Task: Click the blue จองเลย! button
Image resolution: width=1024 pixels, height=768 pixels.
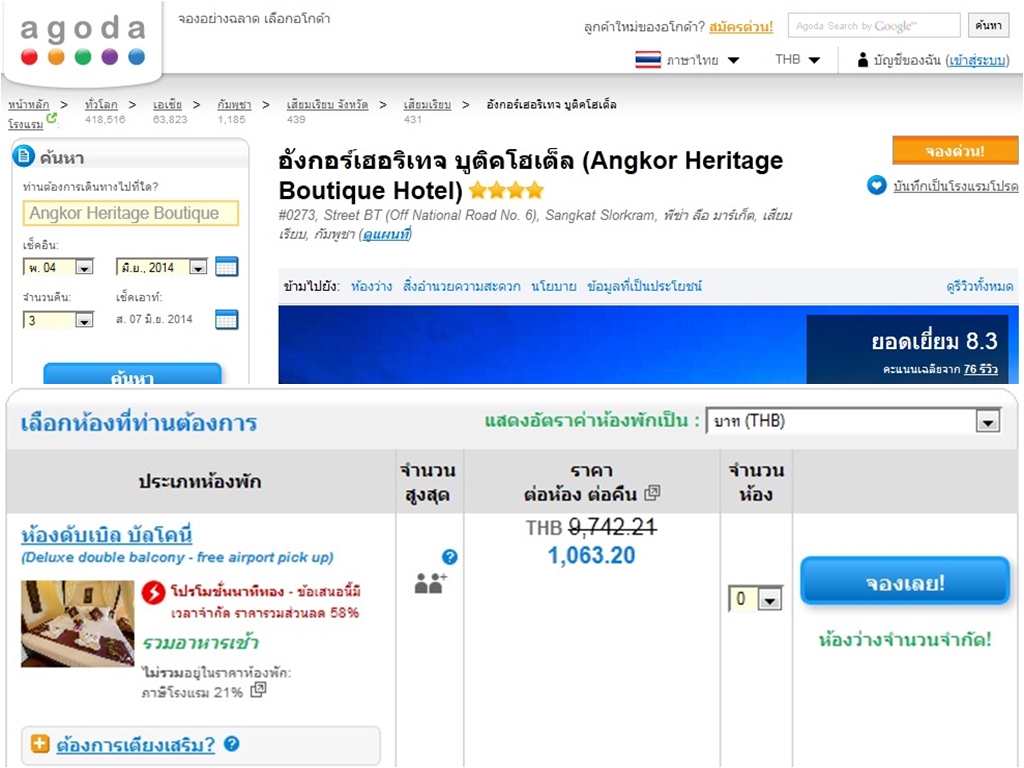Action: pos(905,582)
